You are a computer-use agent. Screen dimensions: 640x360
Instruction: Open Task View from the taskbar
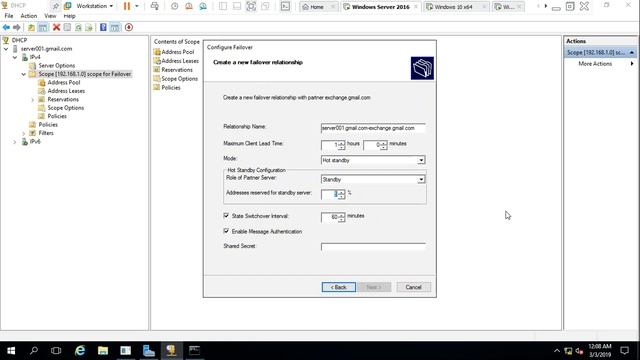(x=56, y=351)
